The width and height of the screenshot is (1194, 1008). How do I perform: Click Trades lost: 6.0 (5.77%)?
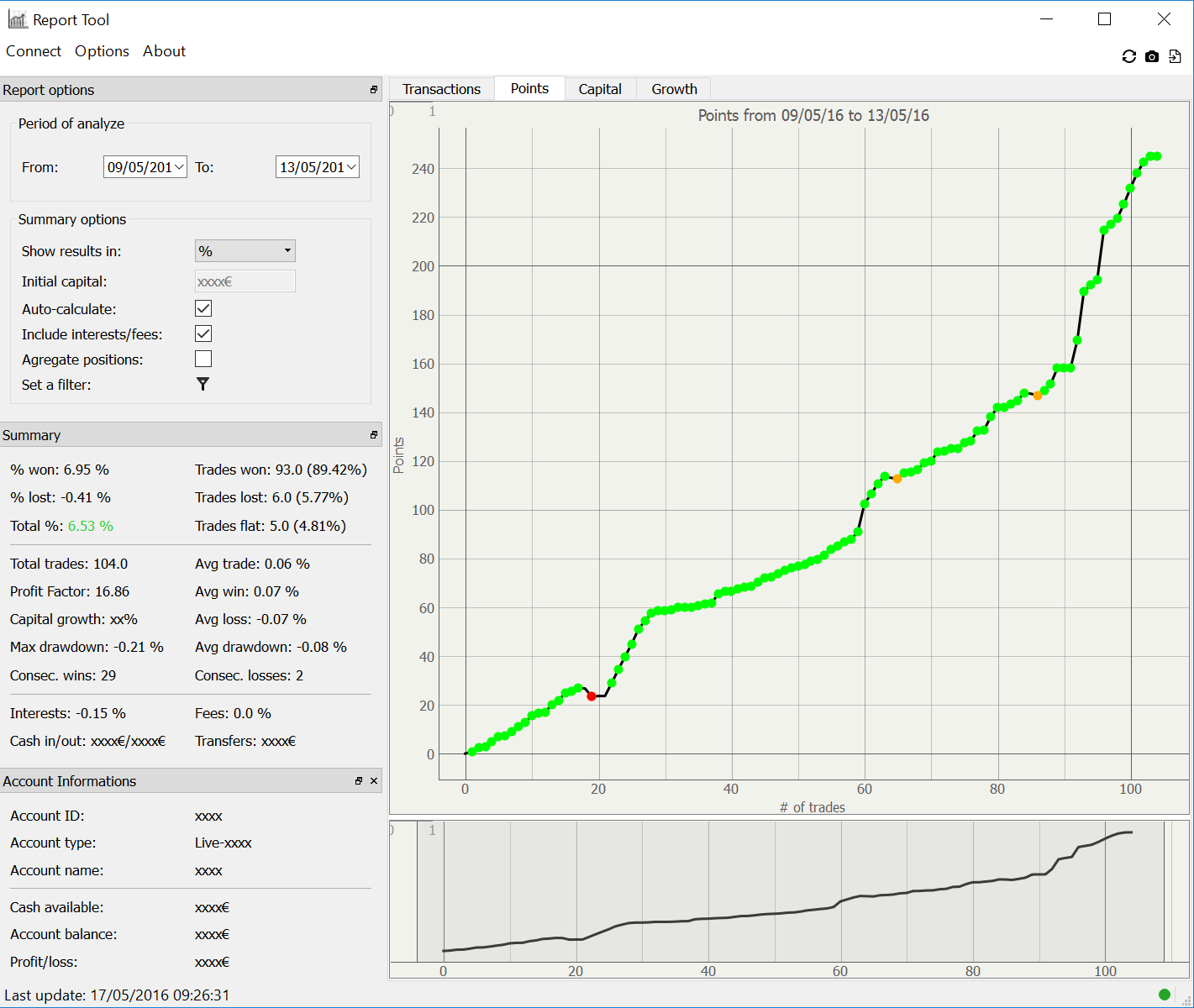(x=271, y=497)
